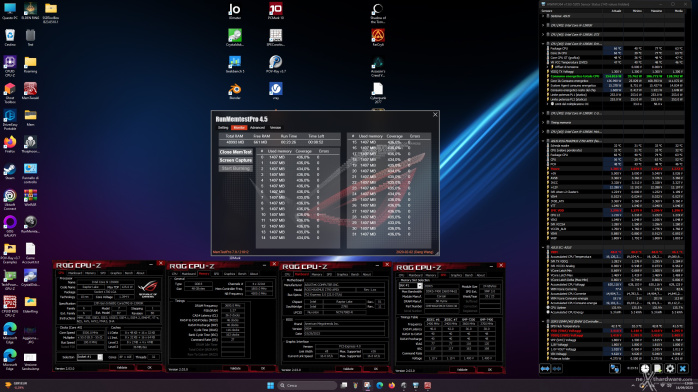Open Slot #1 dropdown in CPU-Z SPD window
The image size is (698, 392).
[410, 286]
